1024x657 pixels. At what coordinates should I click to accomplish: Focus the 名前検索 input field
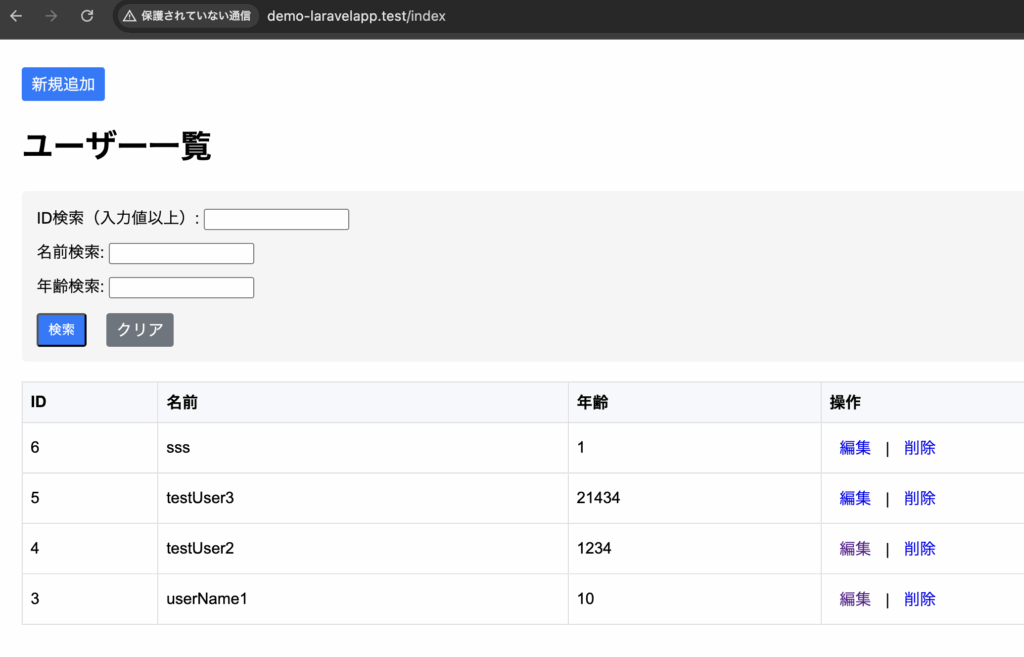(181, 253)
